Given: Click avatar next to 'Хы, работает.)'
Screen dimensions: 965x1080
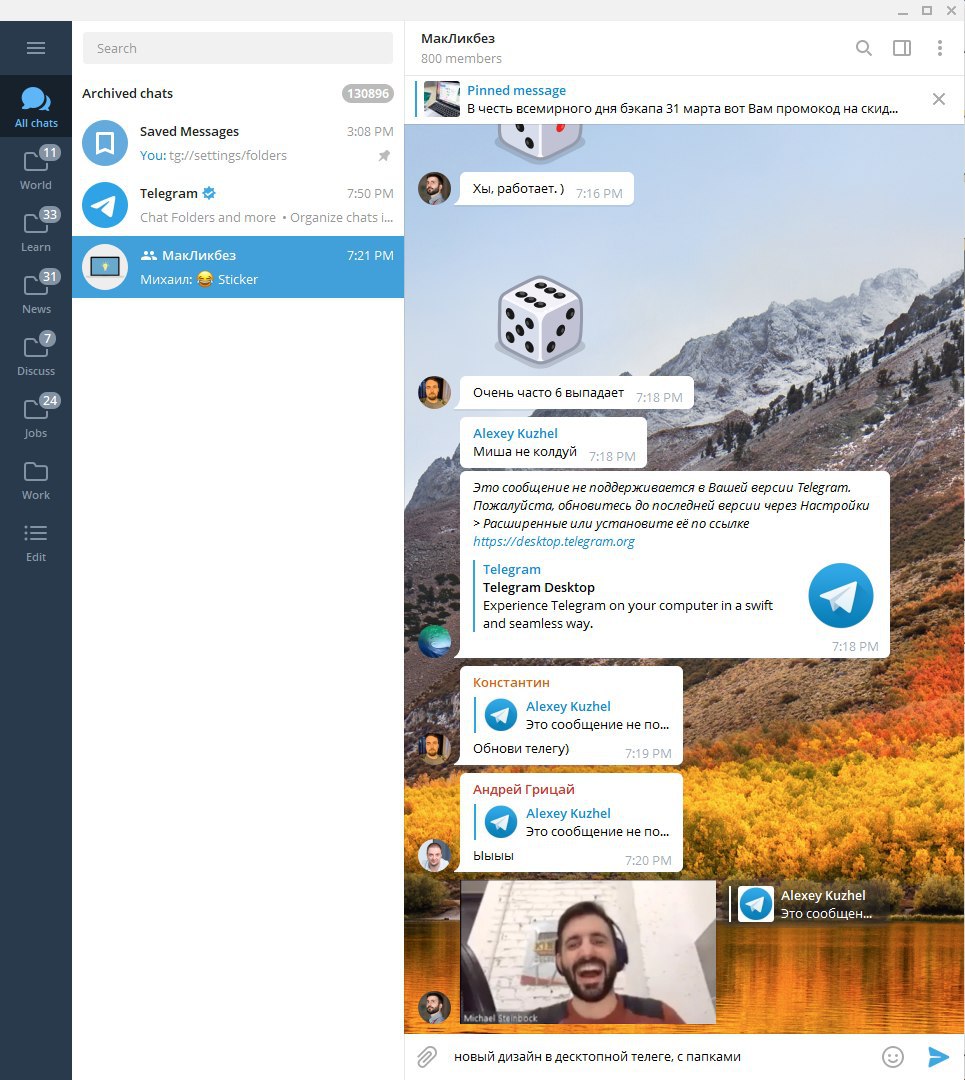Looking at the screenshot, I should coord(435,188).
